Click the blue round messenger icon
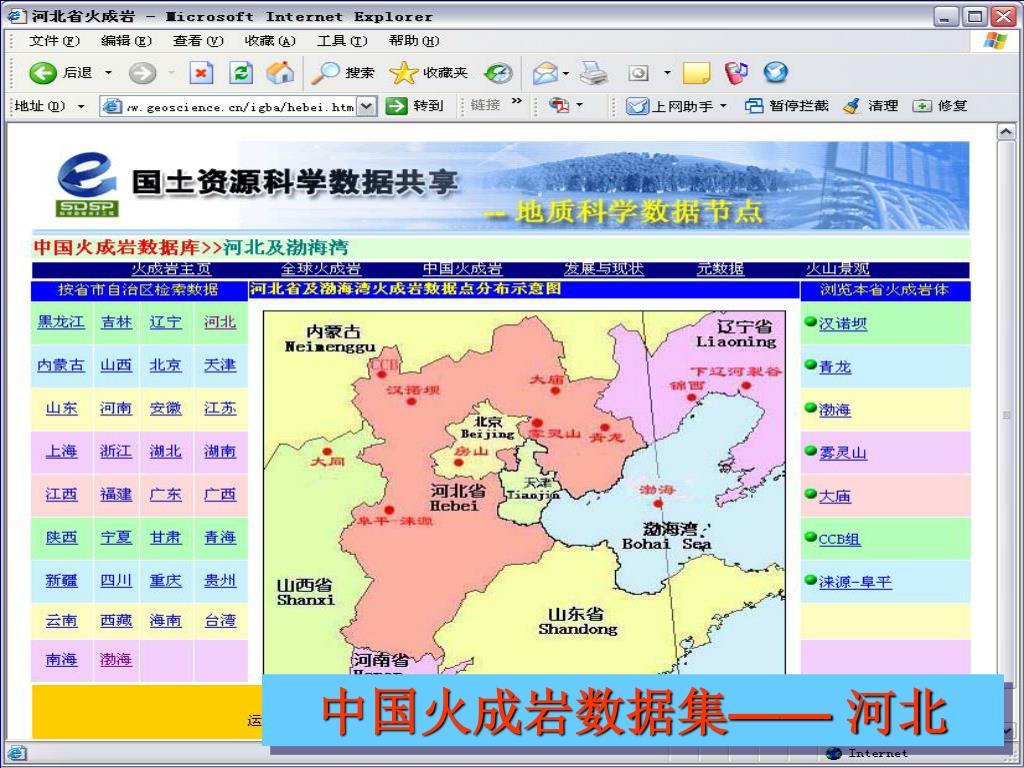Viewport: 1024px width, 768px height. click(776, 72)
